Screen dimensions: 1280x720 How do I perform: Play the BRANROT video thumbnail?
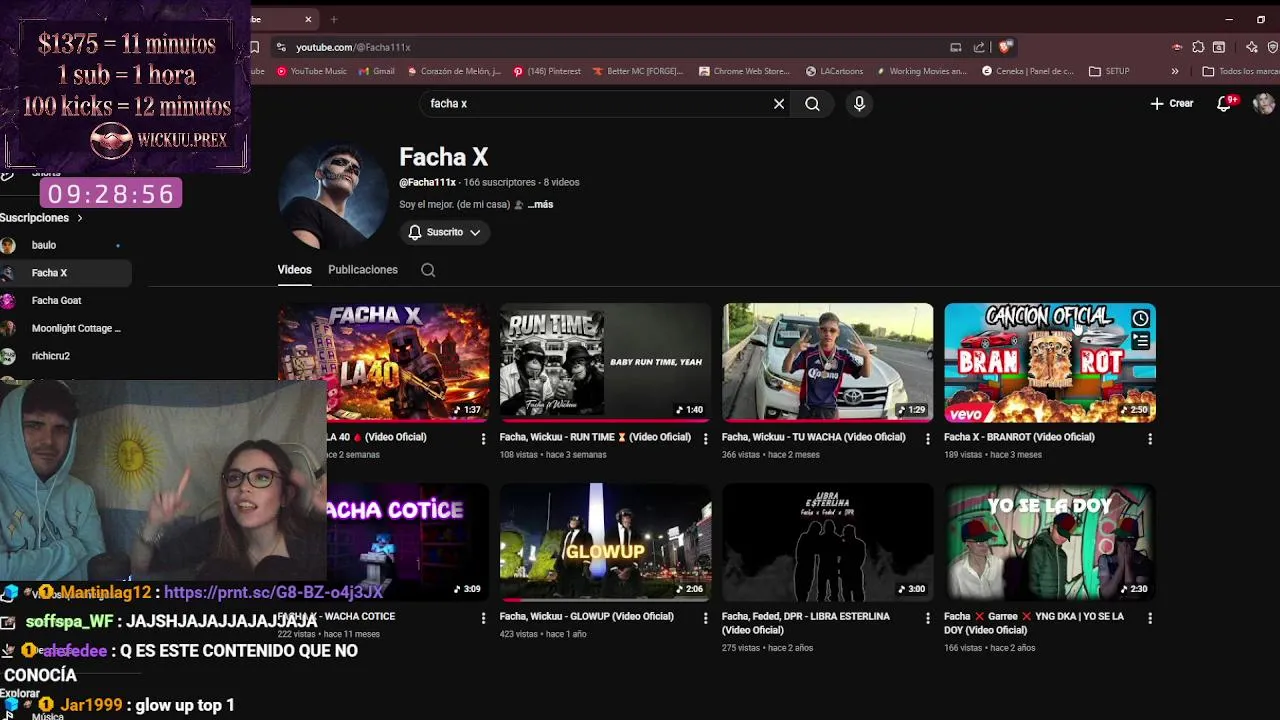[x=1049, y=362]
